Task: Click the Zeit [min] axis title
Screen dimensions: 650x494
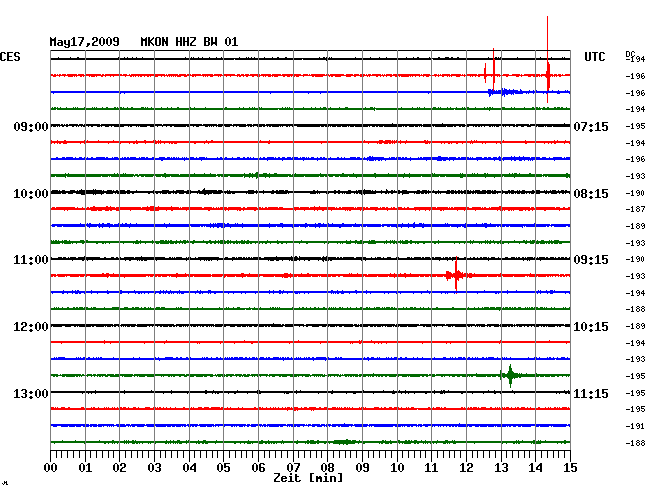Action: pos(308,478)
